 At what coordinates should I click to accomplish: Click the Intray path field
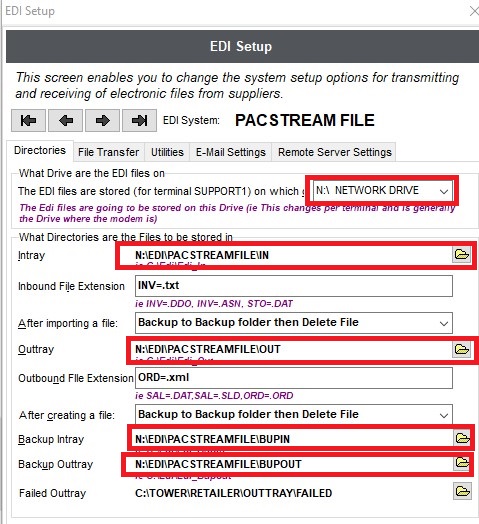click(293, 255)
